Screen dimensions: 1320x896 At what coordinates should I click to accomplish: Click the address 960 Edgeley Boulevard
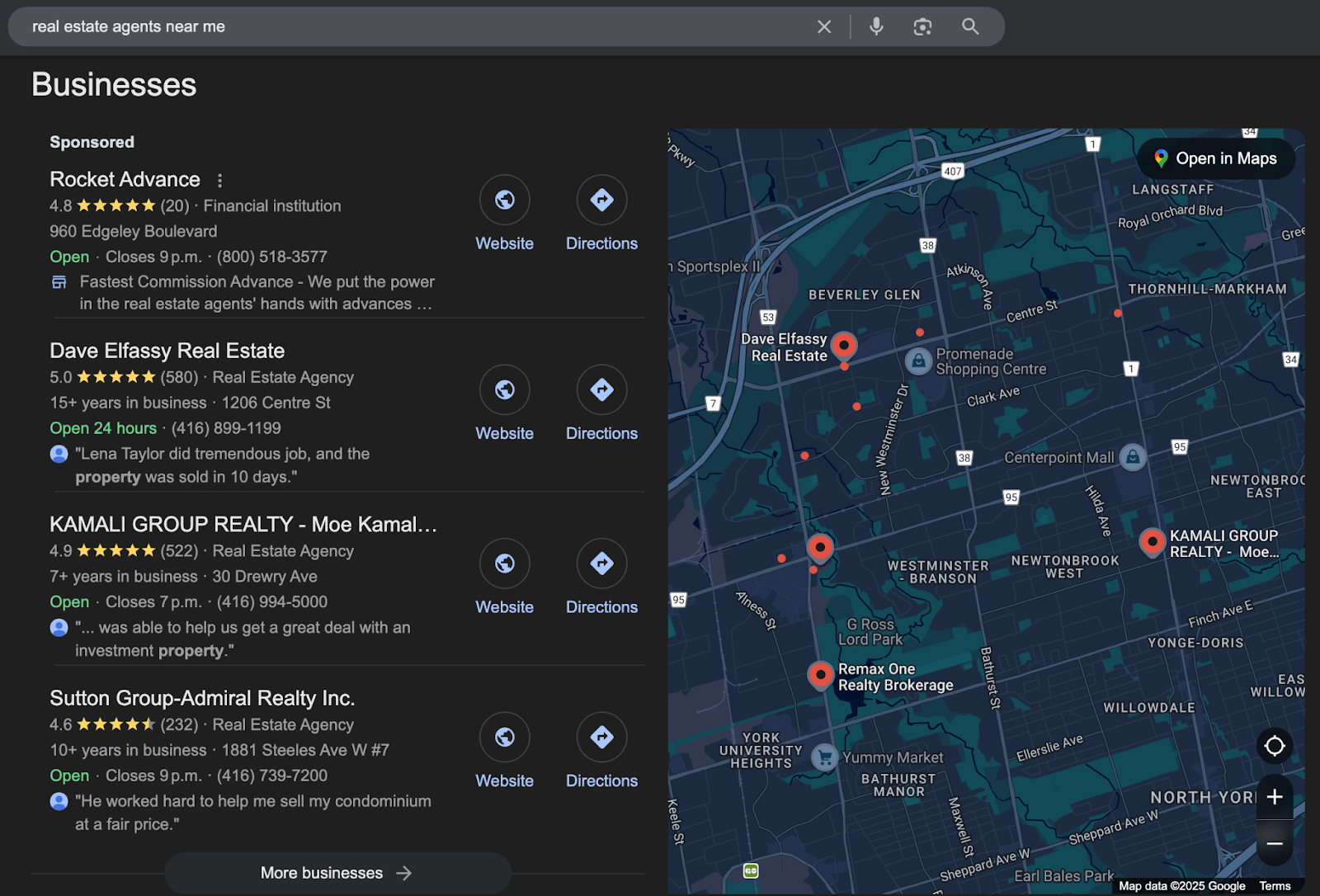134,232
